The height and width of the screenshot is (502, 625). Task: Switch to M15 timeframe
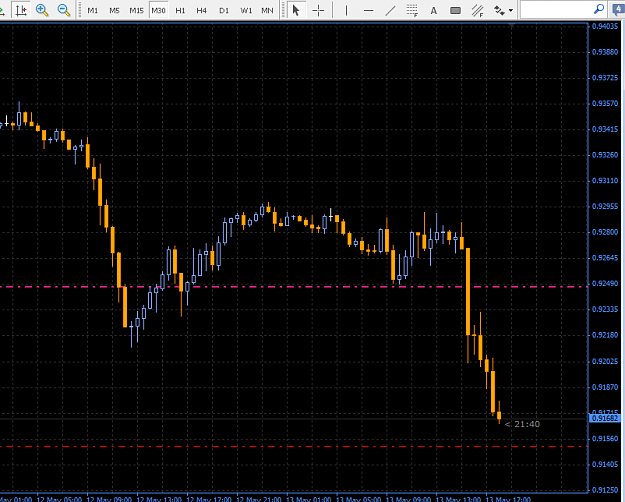(136, 10)
